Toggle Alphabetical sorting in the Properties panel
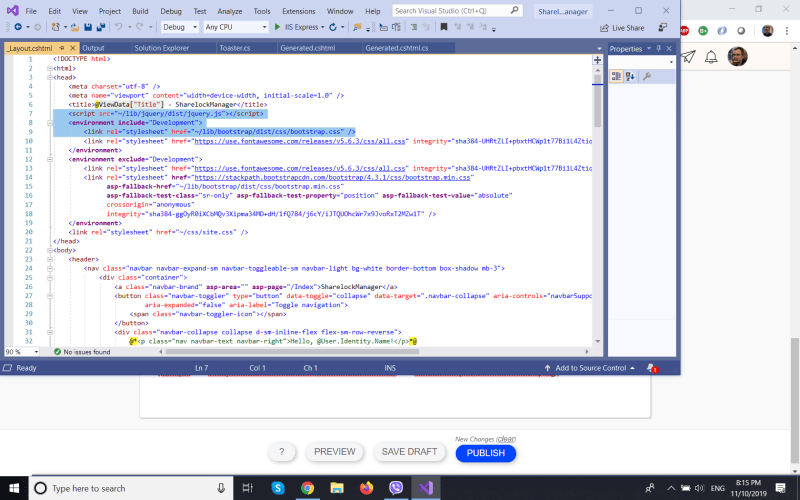The height and width of the screenshot is (500, 800). 630,77
